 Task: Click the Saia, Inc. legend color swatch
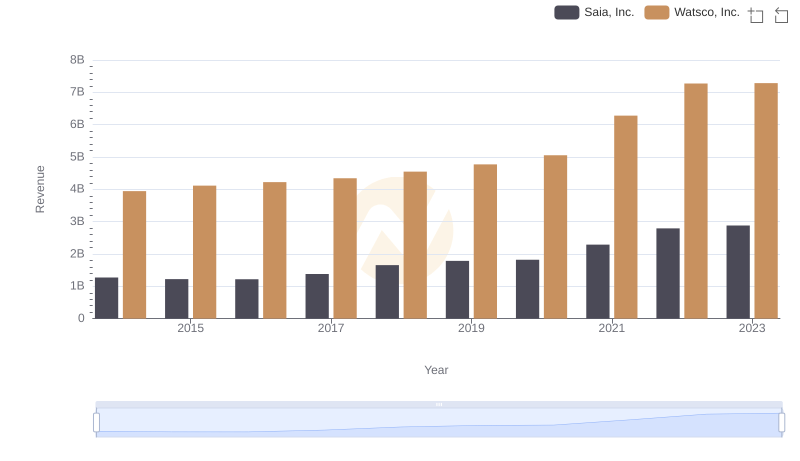567,12
